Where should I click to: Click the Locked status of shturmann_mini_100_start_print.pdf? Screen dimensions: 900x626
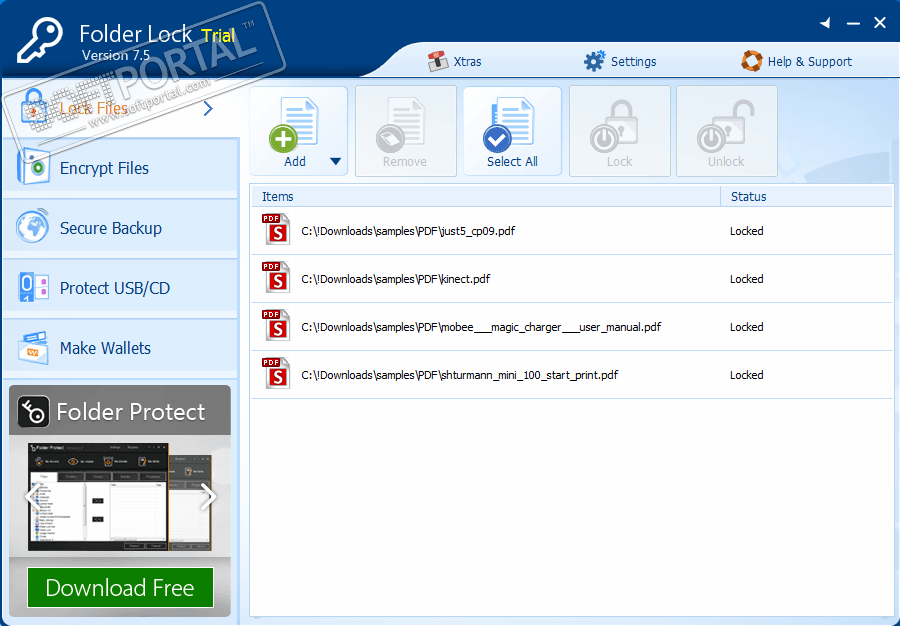pos(746,375)
